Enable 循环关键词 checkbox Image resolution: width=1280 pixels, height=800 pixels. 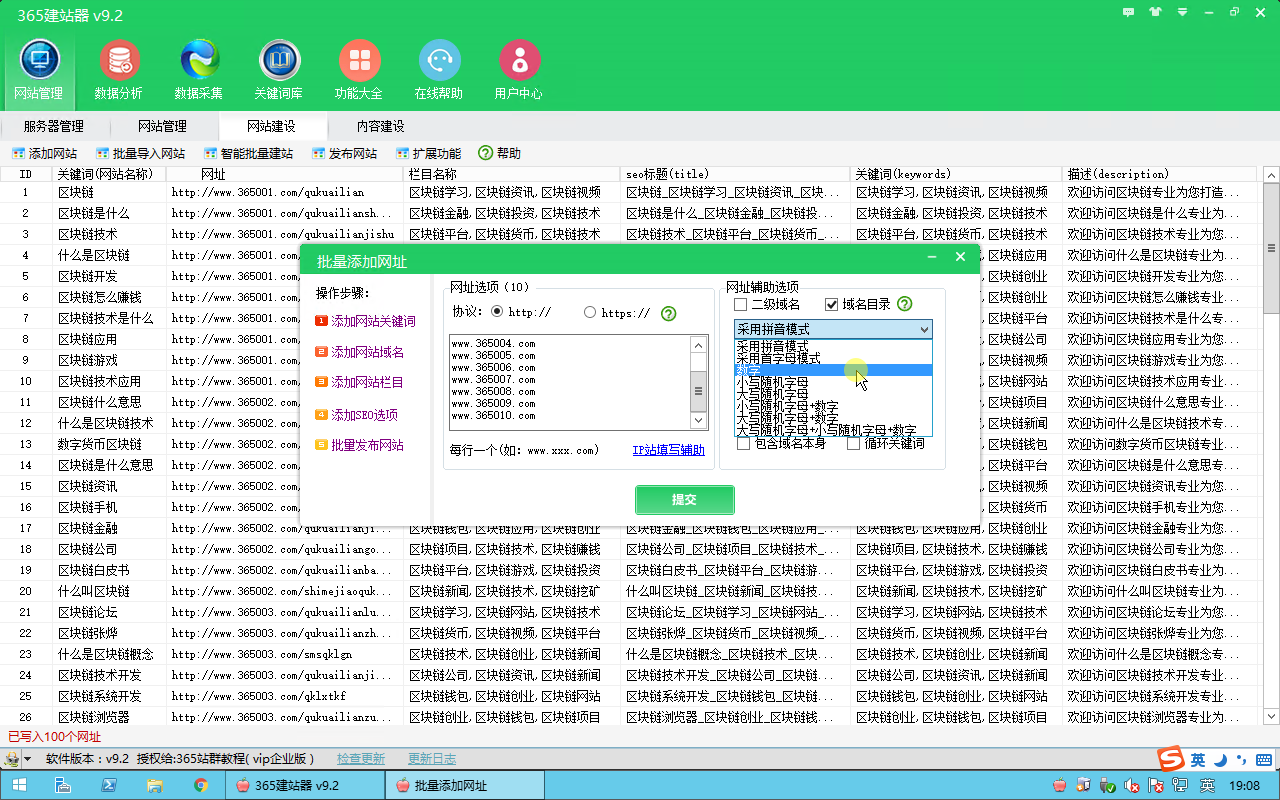point(853,443)
